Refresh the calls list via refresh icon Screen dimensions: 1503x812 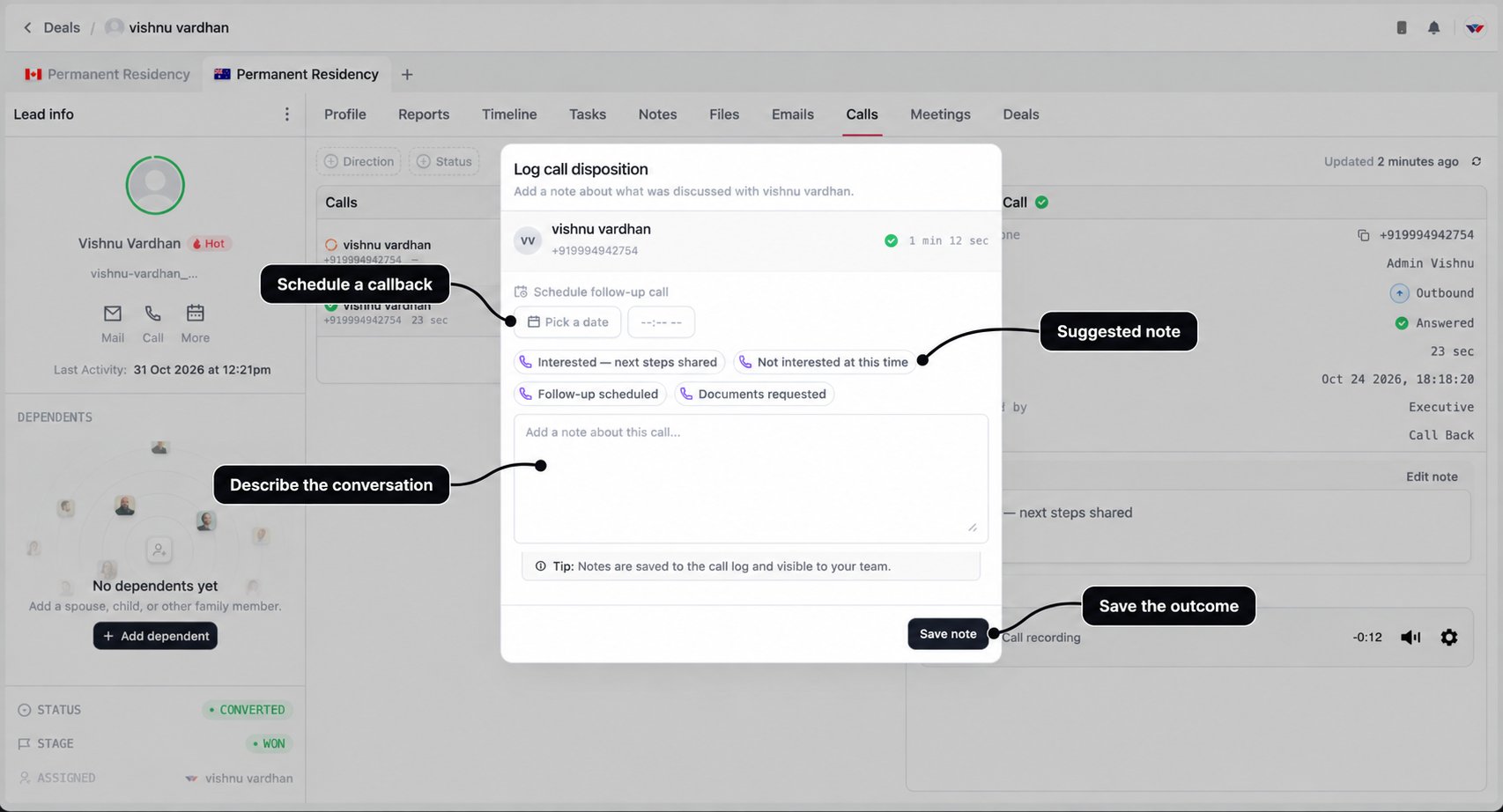[x=1477, y=161]
